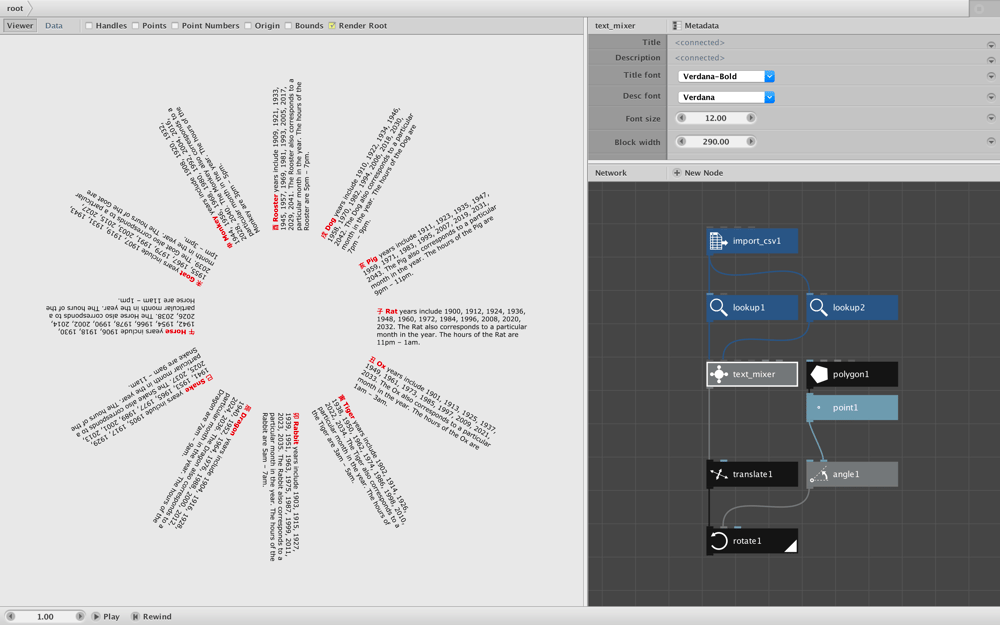Click the New Node button
1000x625 pixels.
(698, 173)
